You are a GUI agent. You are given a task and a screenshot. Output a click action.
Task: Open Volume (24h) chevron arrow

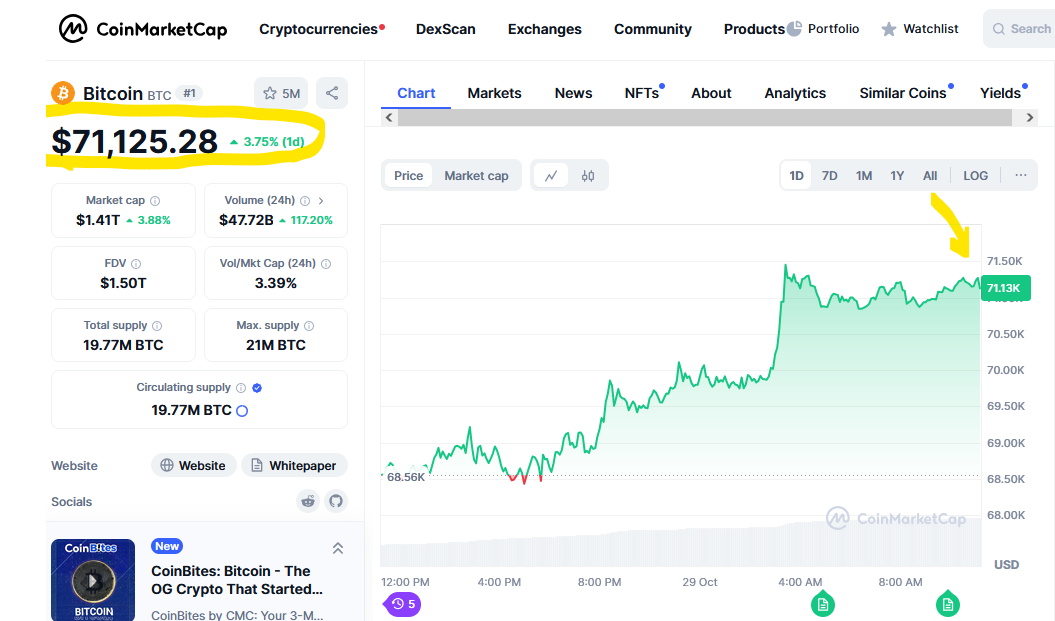(x=322, y=200)
